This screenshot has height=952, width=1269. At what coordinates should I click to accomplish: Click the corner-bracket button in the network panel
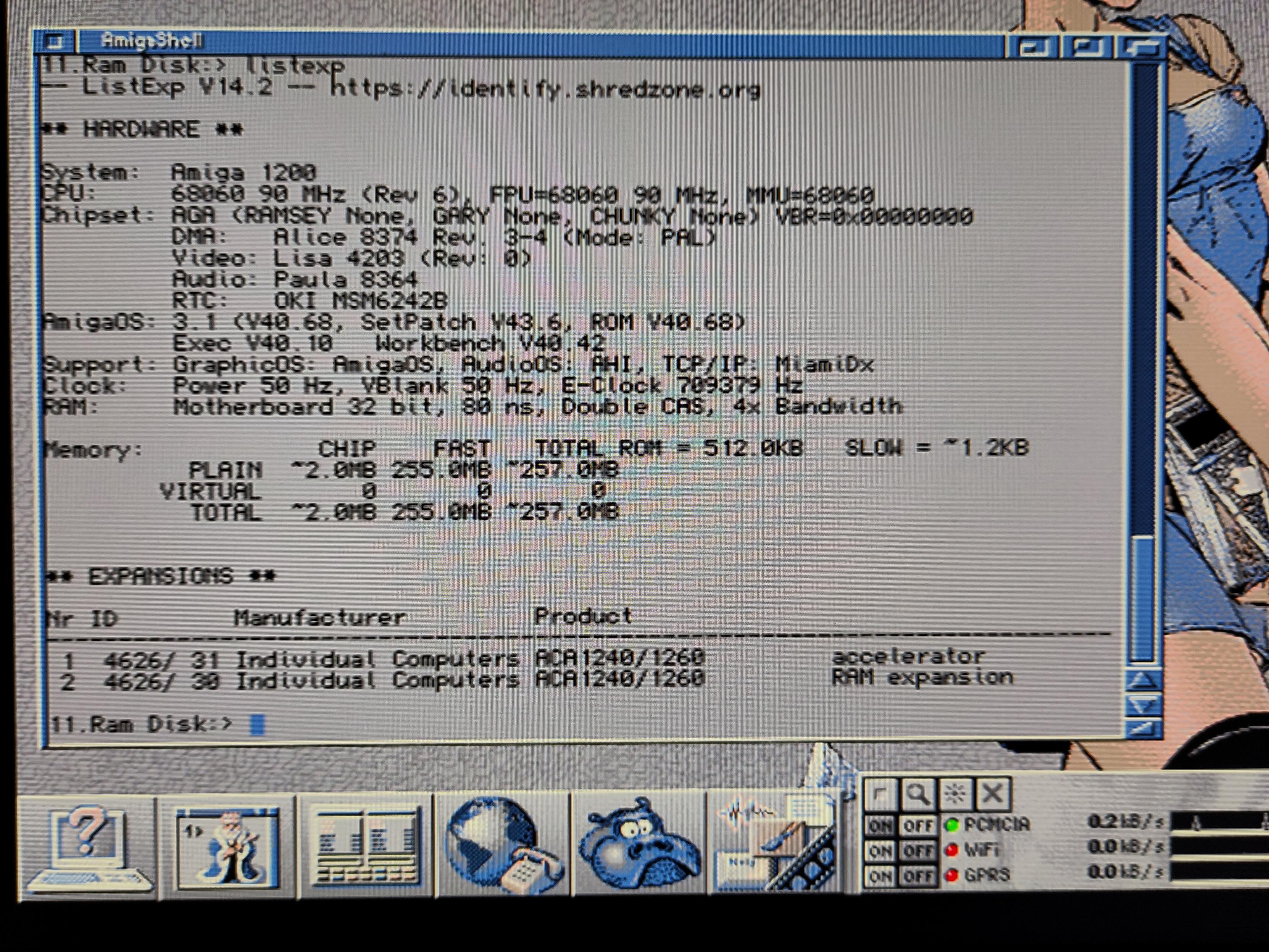pyautogui.click(x=880, y=795)
